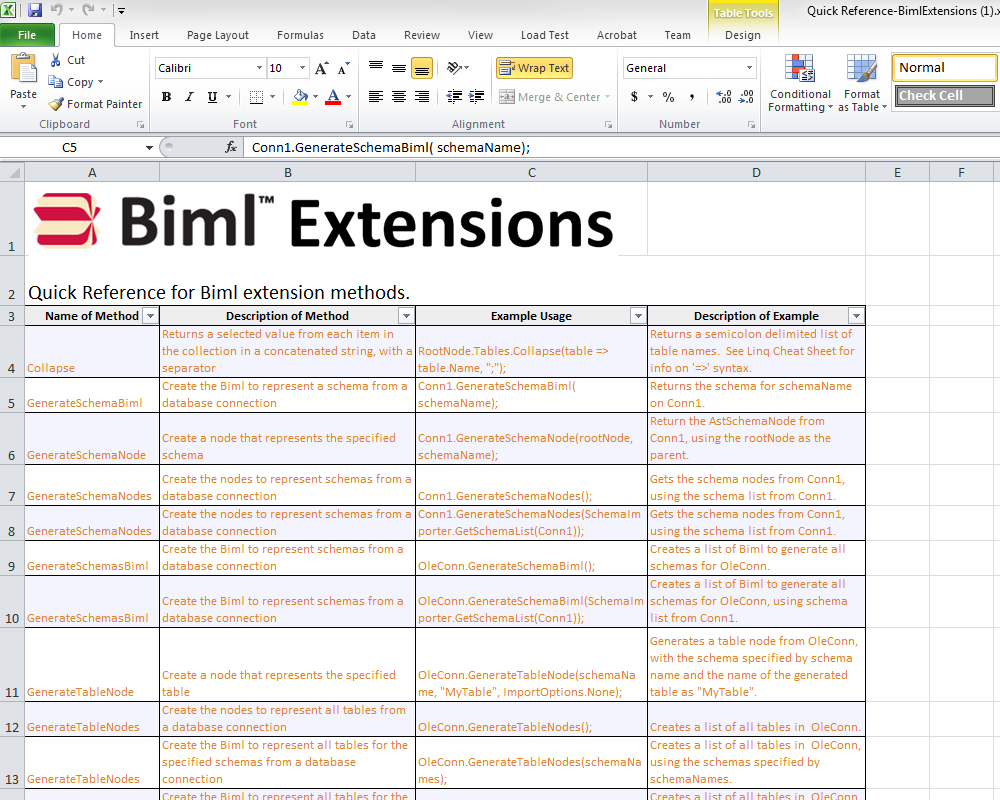
Task: Click the Top Align icon
Action: [376, 68]
